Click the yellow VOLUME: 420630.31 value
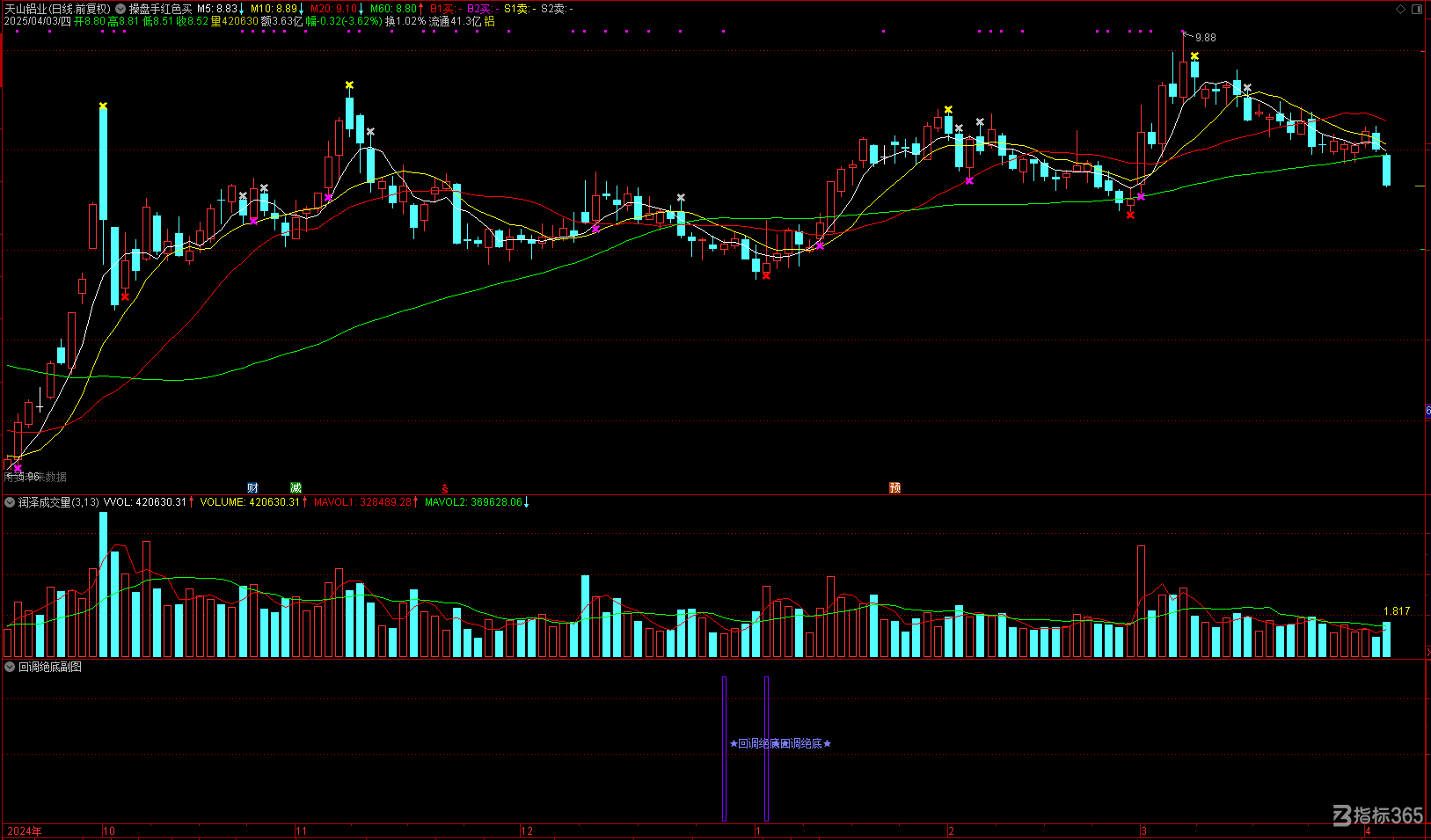 point(250,502)
